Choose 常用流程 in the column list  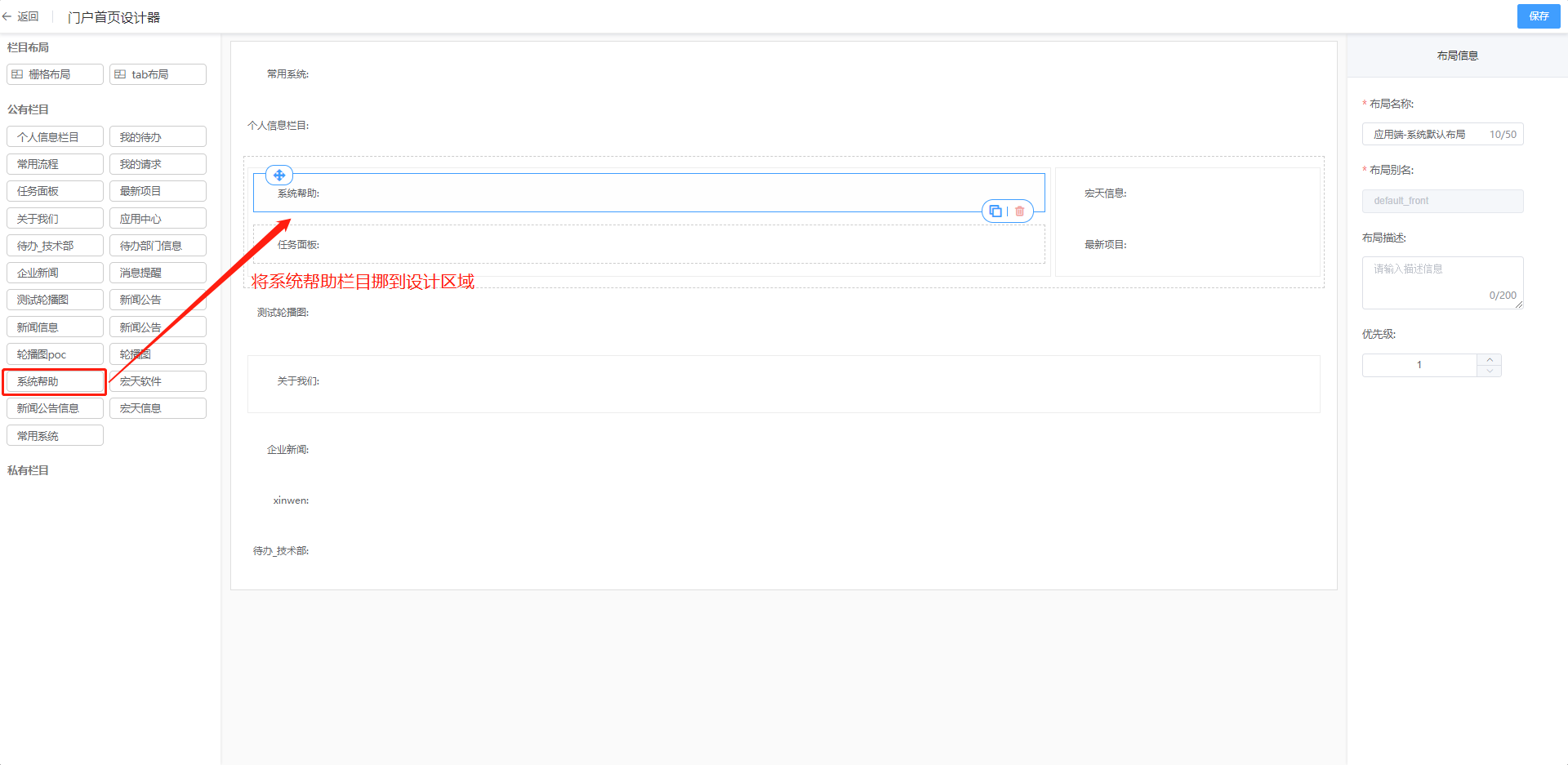coord(55,164)
